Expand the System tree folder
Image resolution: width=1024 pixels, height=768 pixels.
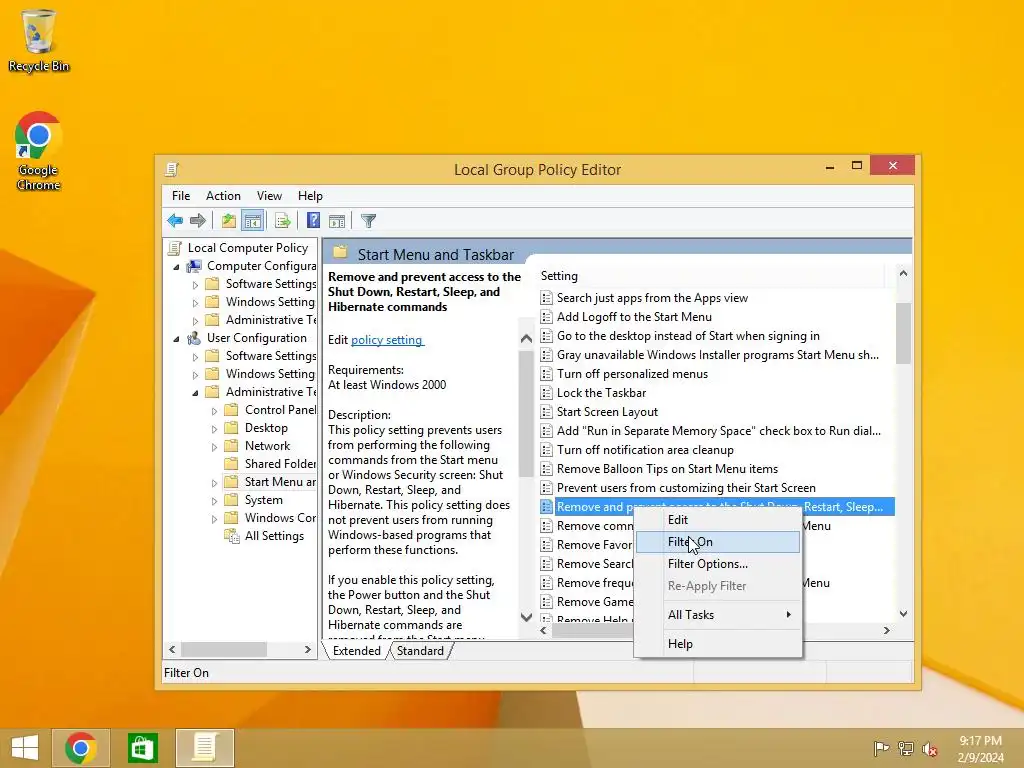click(x=214, y=501)
